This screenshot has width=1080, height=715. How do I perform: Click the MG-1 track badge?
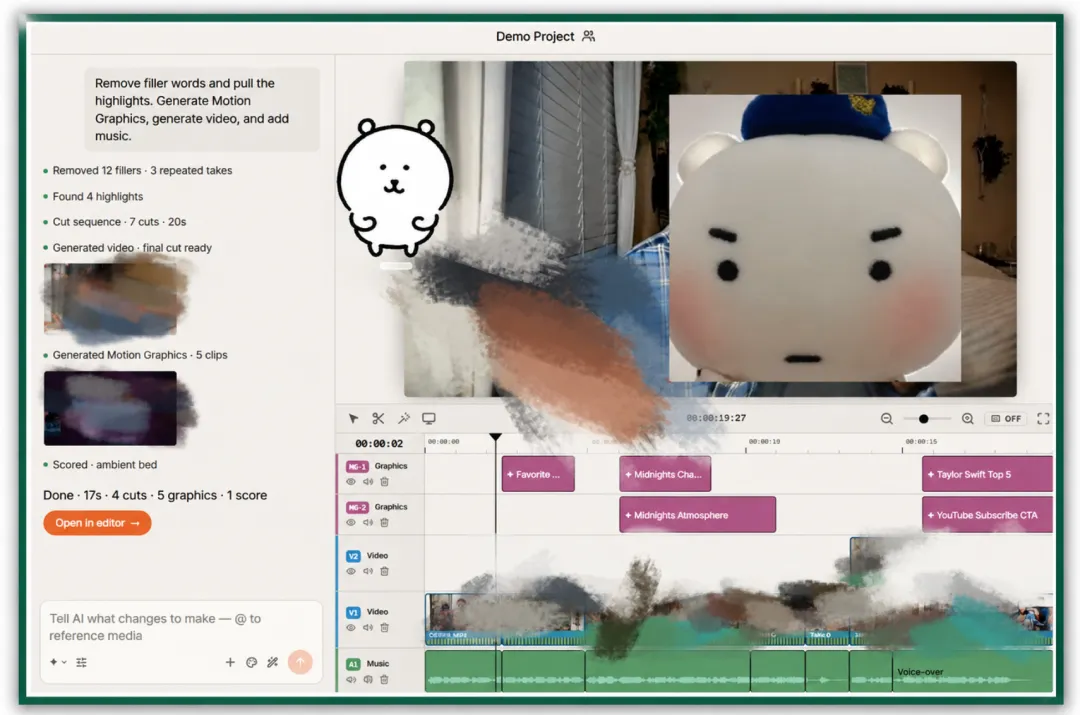357,466
